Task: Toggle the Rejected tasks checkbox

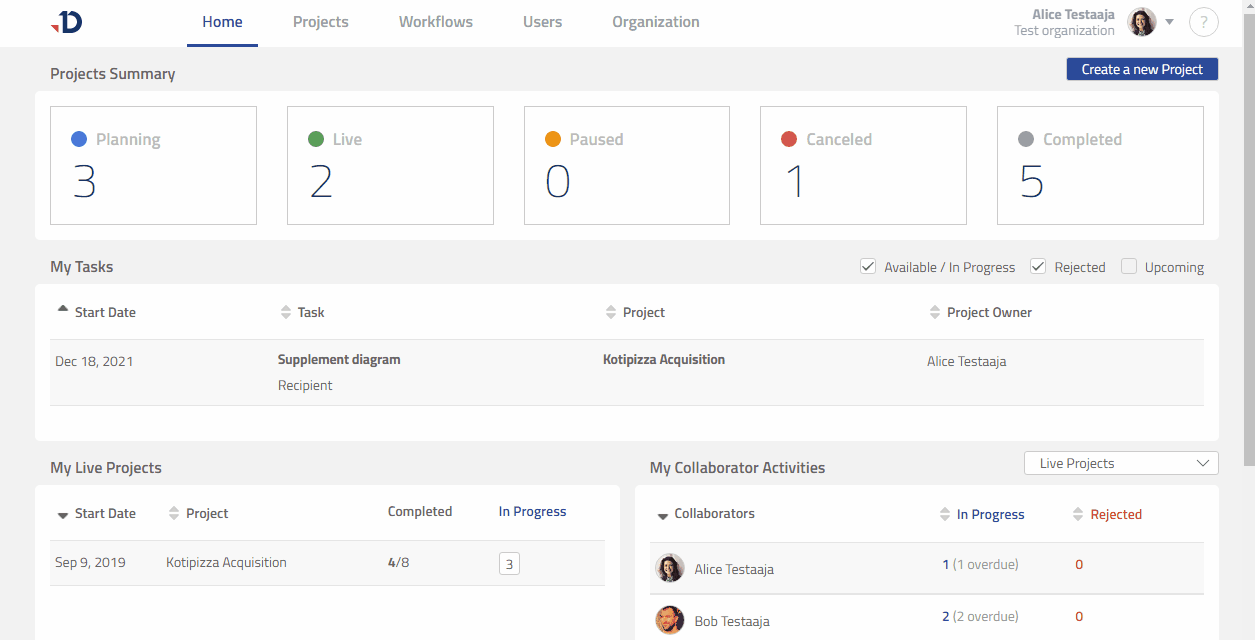Action: [x=1038, y=267]
